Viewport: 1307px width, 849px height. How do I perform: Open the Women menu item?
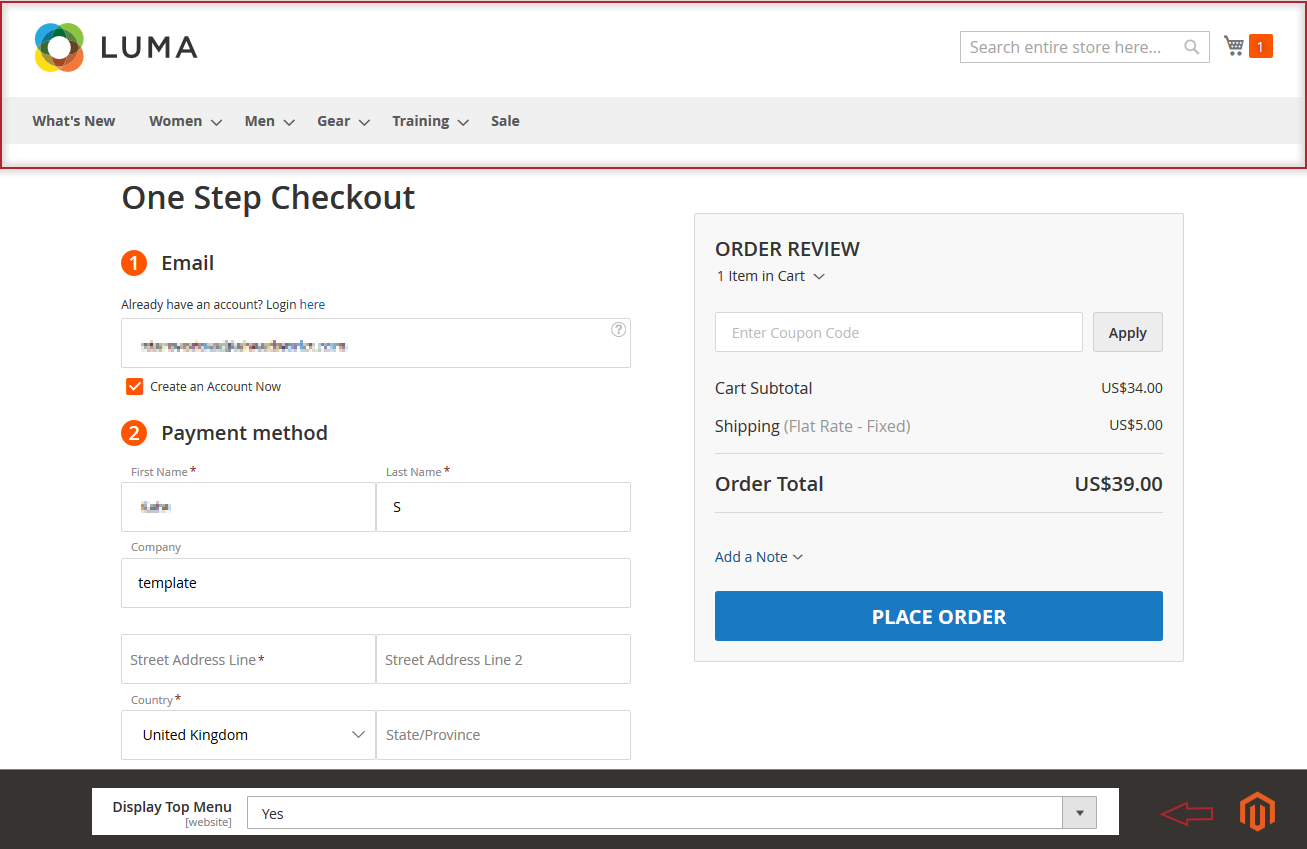(x=176, y=121)
